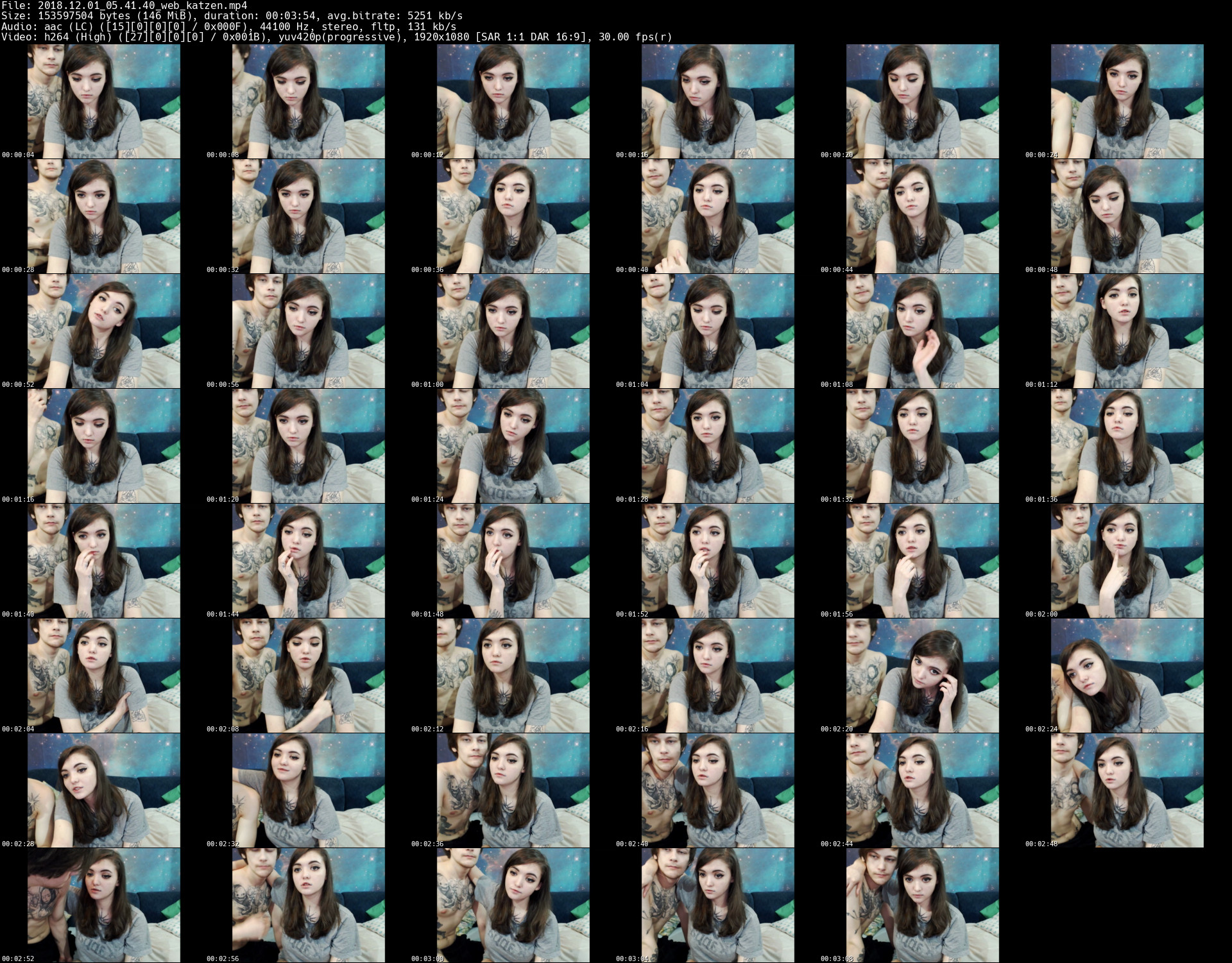Open the 00:01:44 thumbnail
The width and height of the screenshot is (1232, 963).
(x=308, y=561)
